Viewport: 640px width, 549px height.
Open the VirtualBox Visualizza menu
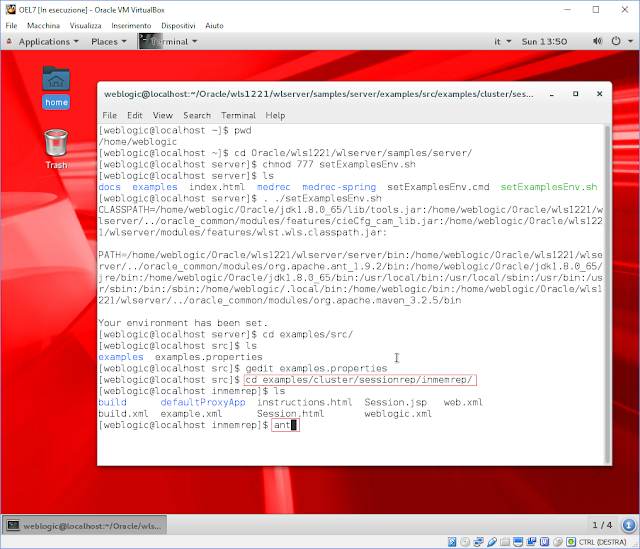point(85,26)
